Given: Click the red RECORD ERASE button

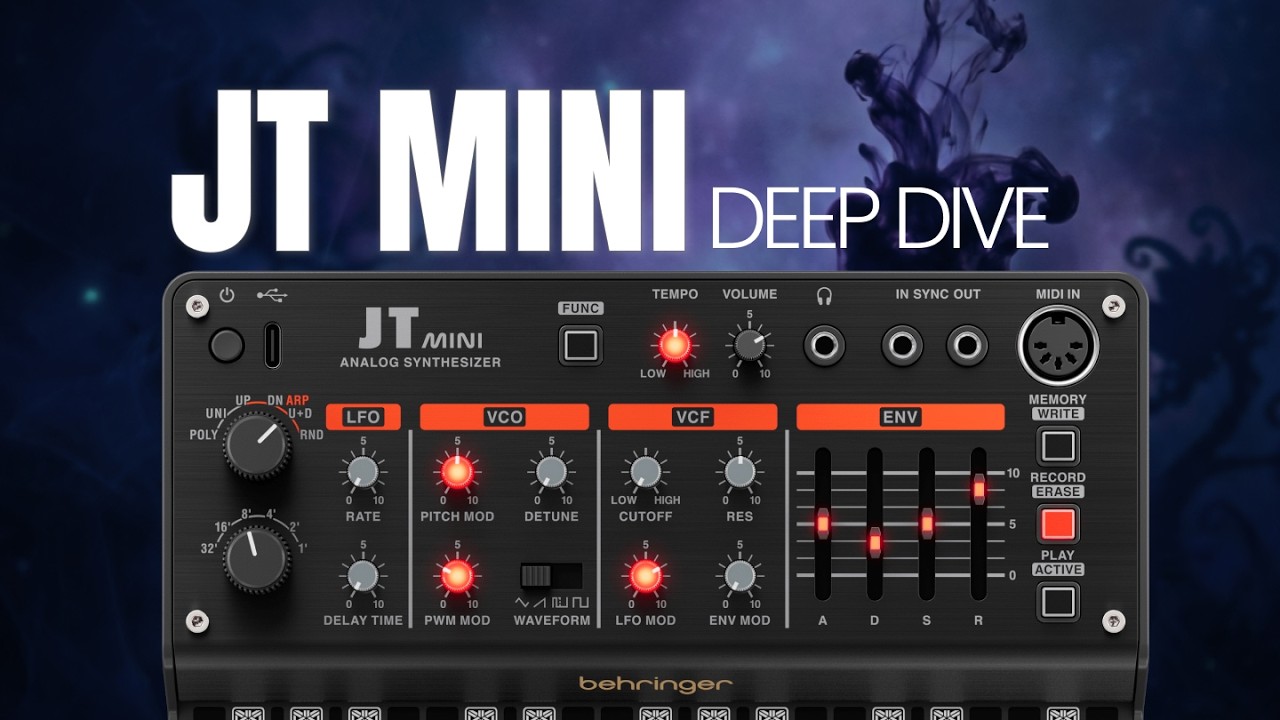Looking at the screenshot, I should pyautogui.click(x=1058, y=523).
